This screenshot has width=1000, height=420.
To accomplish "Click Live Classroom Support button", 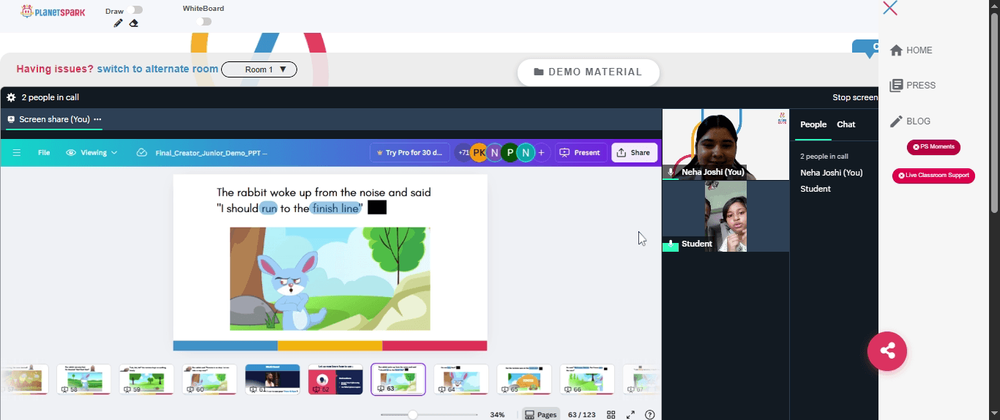I will click(934, 175).
